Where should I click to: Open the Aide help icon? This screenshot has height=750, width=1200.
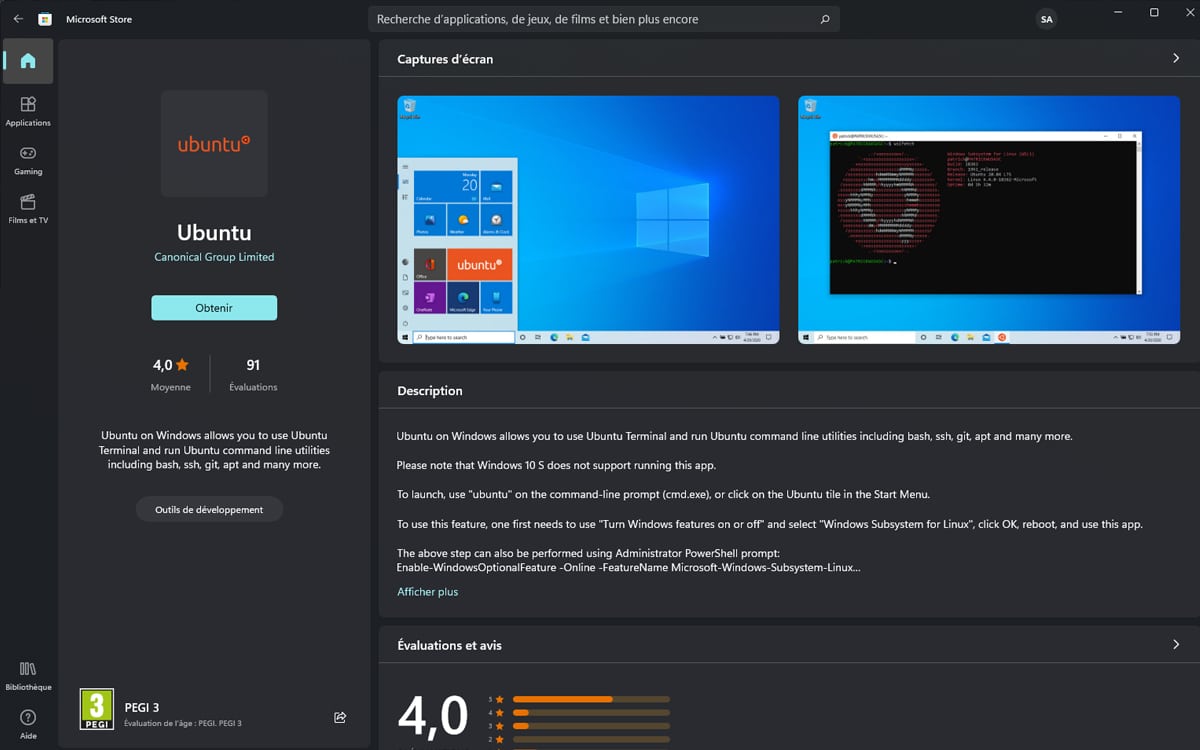tap(28, 723)
